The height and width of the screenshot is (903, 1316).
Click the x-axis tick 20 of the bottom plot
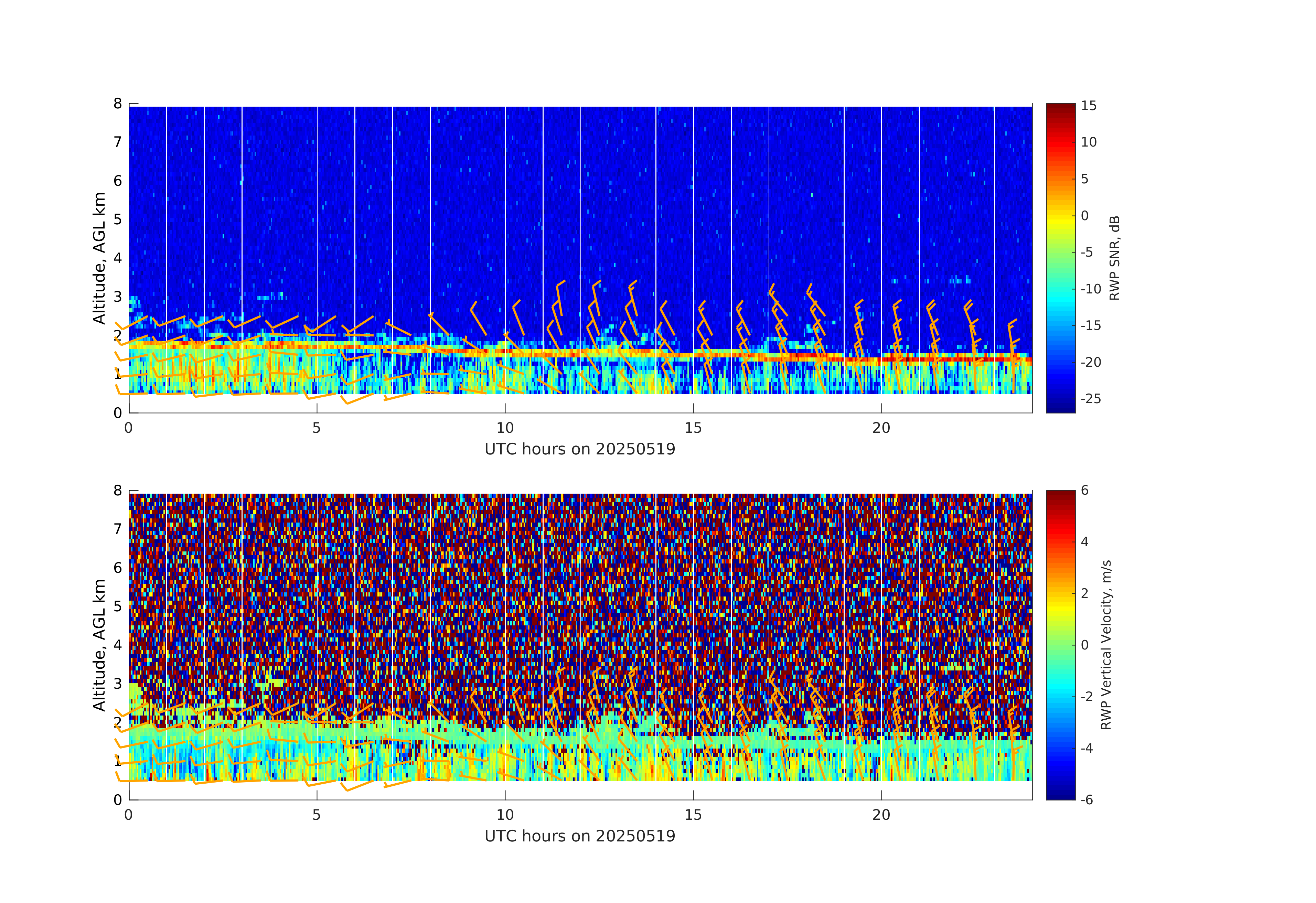pos(881,815)
